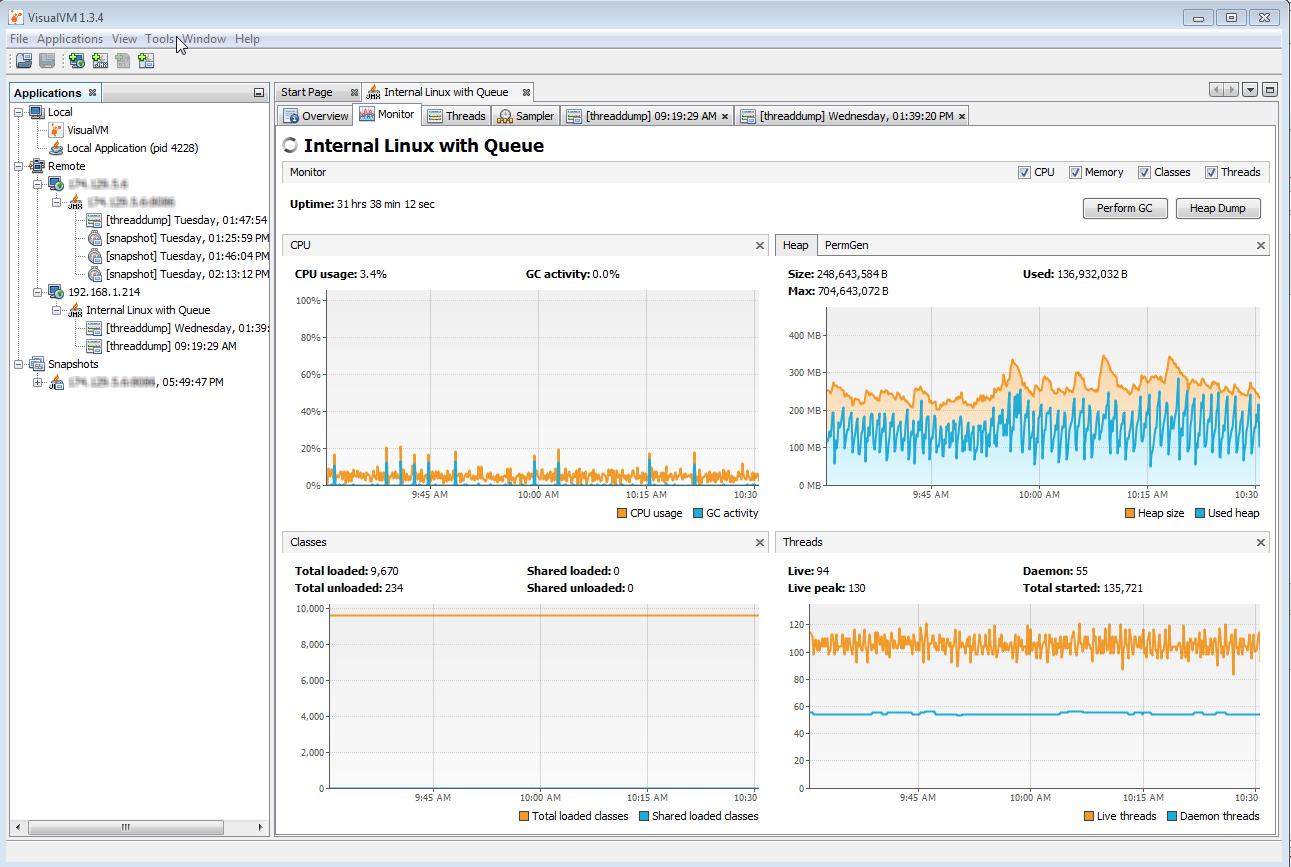
Task: Toggle the Threads monitor checkbox
Action: pyautogui.click(x=1211, y=172)
